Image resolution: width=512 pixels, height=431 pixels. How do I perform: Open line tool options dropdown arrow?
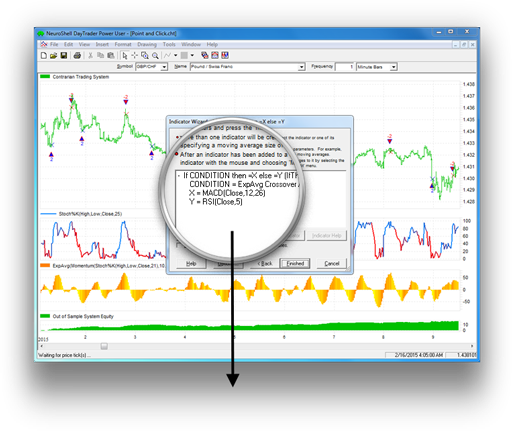[x=175, y=55]
